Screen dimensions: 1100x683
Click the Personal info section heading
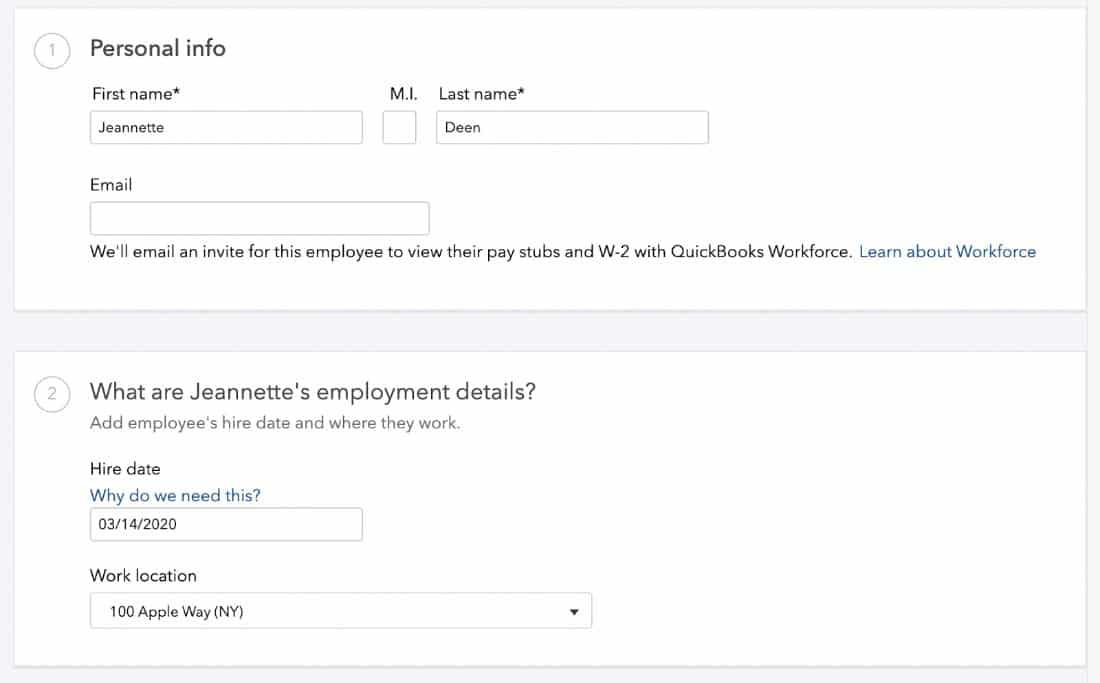pos(158,48)
